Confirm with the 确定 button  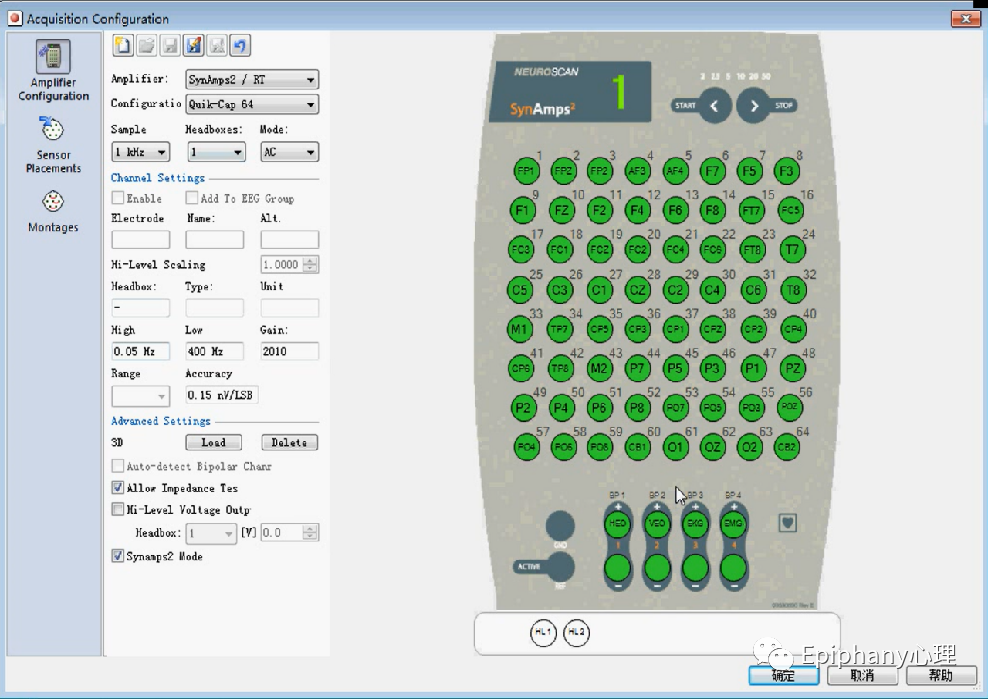pyautogui.click(x=783, y=675)
